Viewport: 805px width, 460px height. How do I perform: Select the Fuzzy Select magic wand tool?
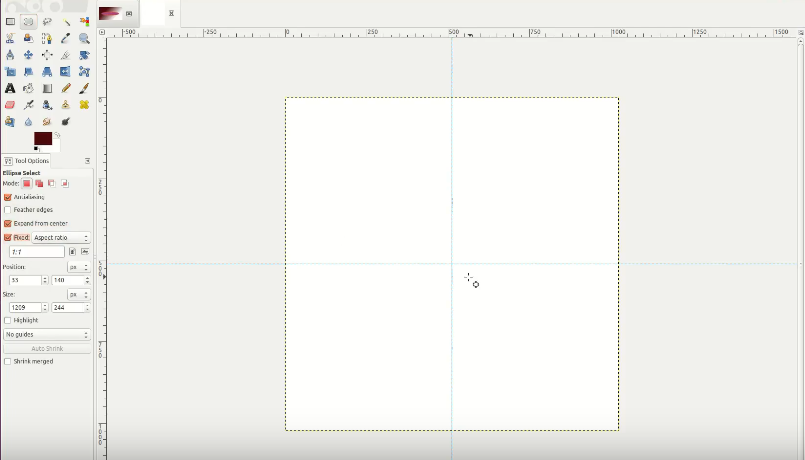(x=66, y=22)
